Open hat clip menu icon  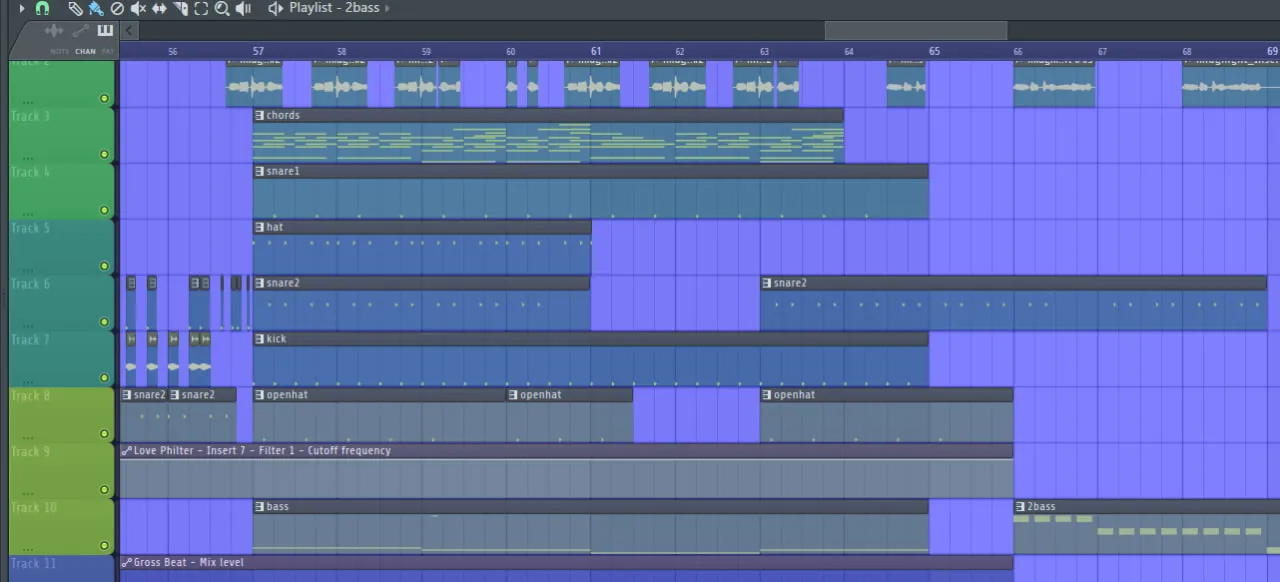(x=260, y=227)
